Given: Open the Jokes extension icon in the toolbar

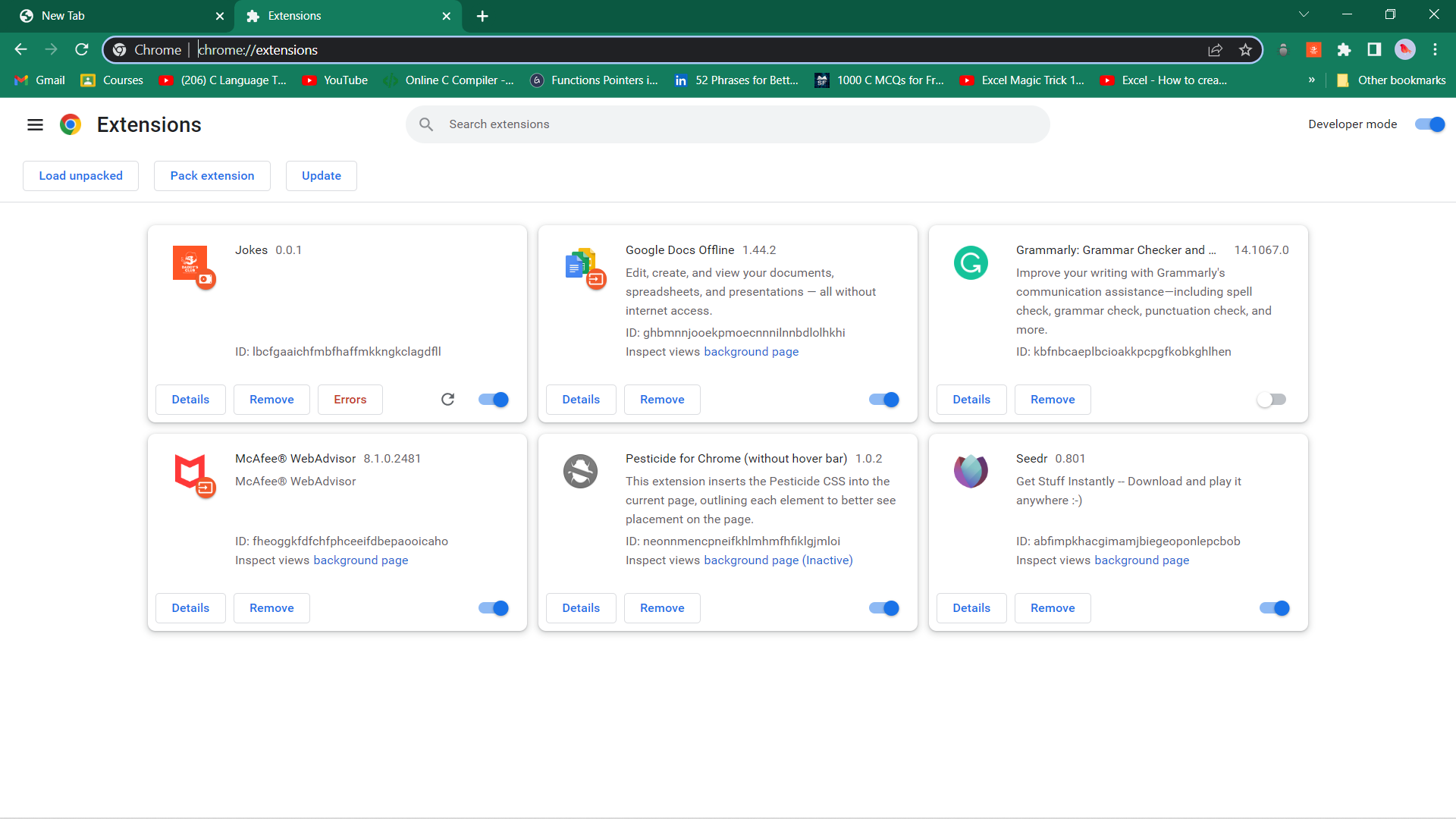Looking at the screenshot, I should (1314, 49).
